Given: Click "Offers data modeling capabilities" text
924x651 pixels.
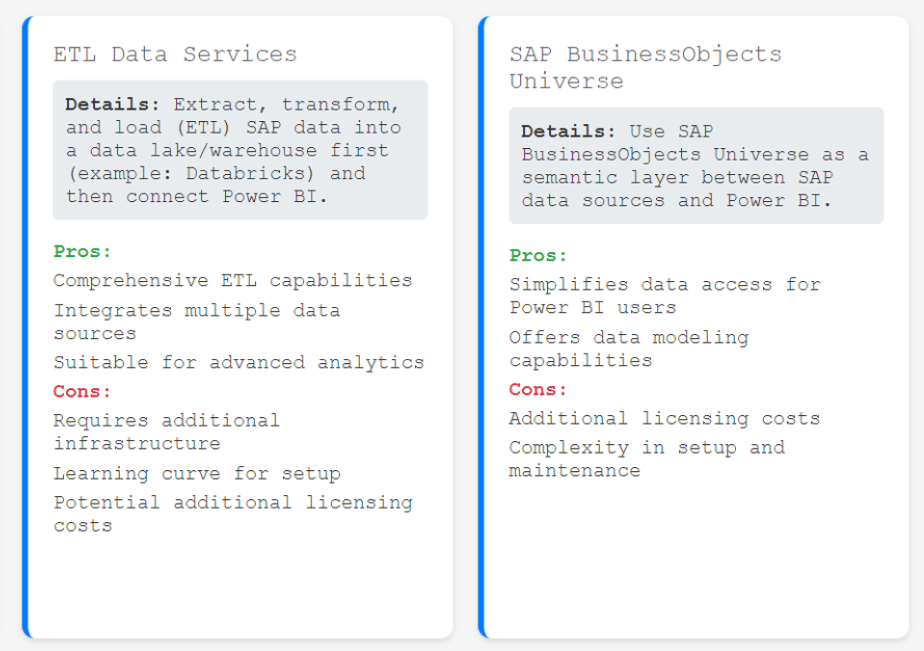Looking at the screenshot, I should (x=628, y=348).
